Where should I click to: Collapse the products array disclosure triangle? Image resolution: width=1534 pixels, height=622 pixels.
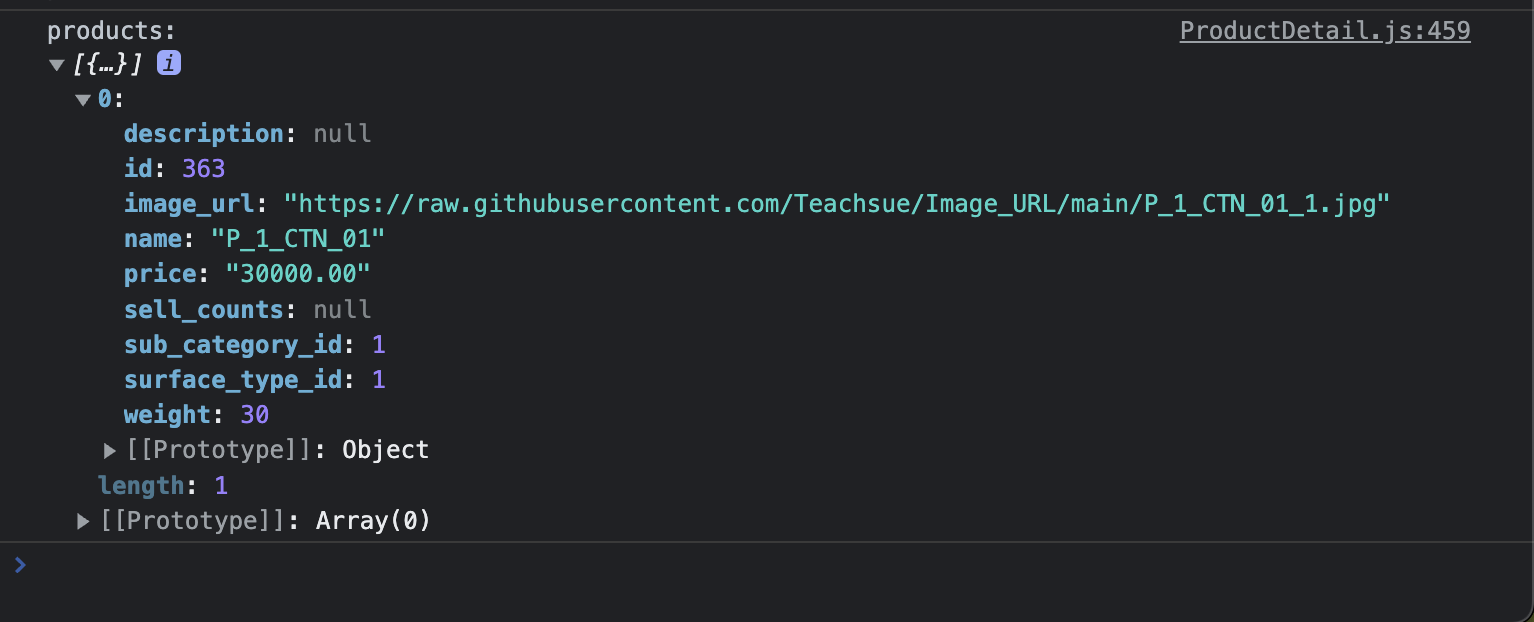pyautogui.click(x=57, y=65)
